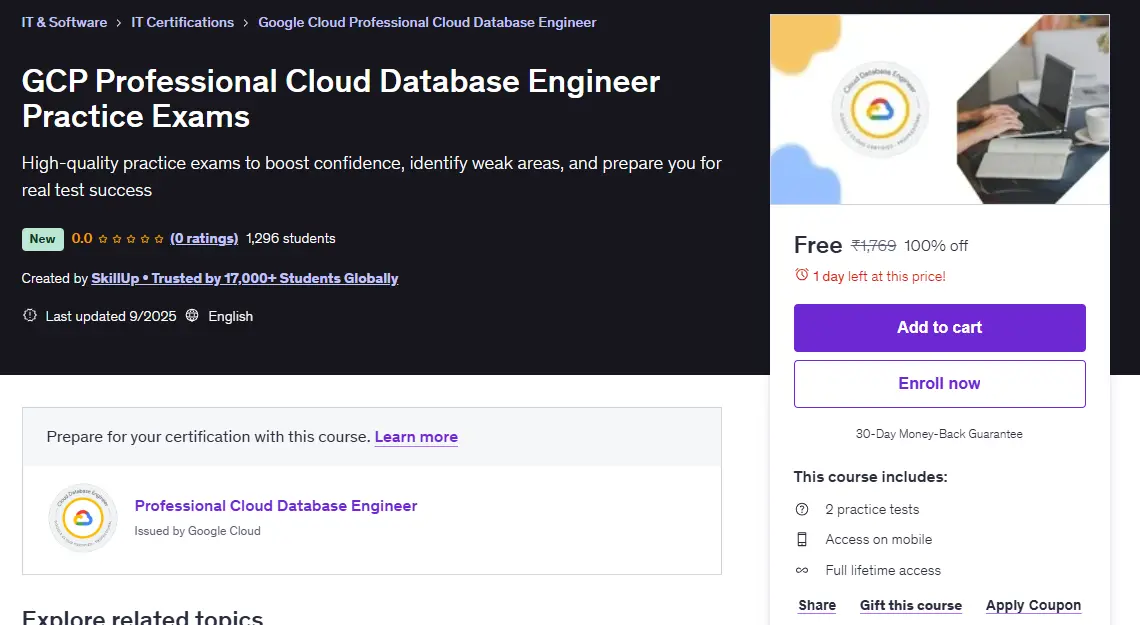Click the English language text
The image size is (1140, 625).
[x=230, y=316]
